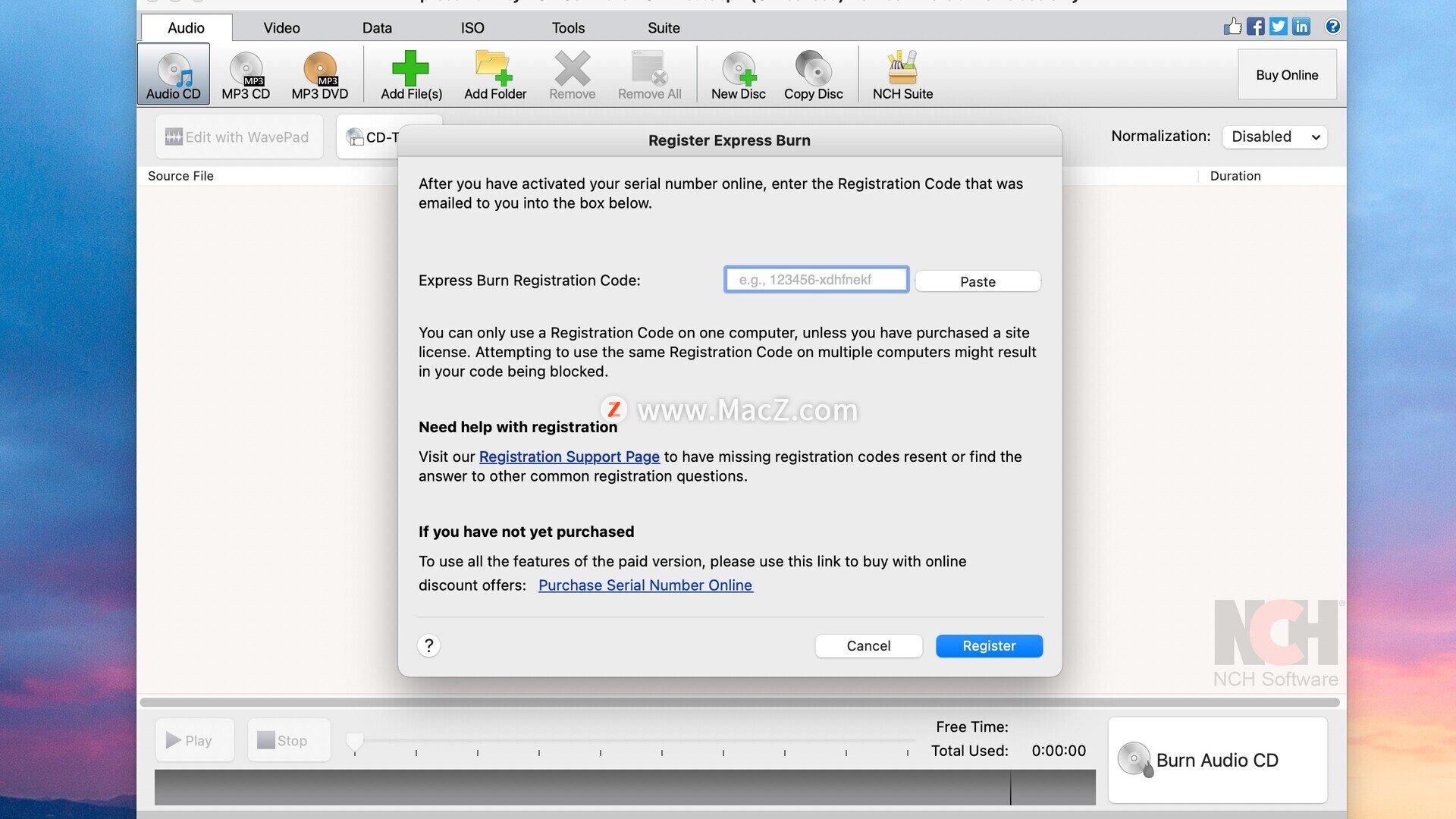
Task: Open the Normalization dropdown set to Disabled
Action: click(1275, 136)
